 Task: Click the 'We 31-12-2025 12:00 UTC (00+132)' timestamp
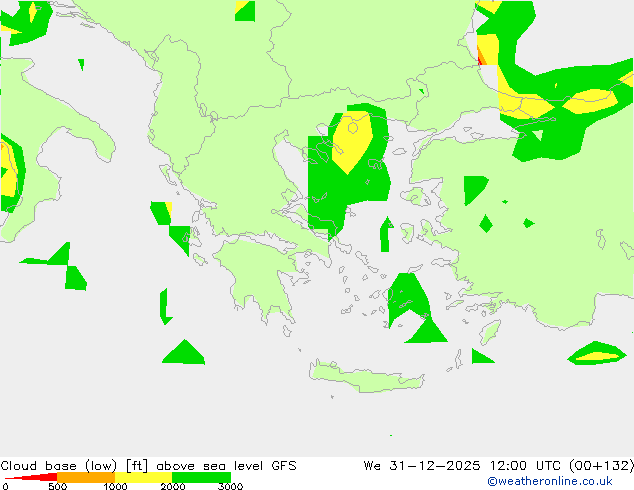point(499,466)
